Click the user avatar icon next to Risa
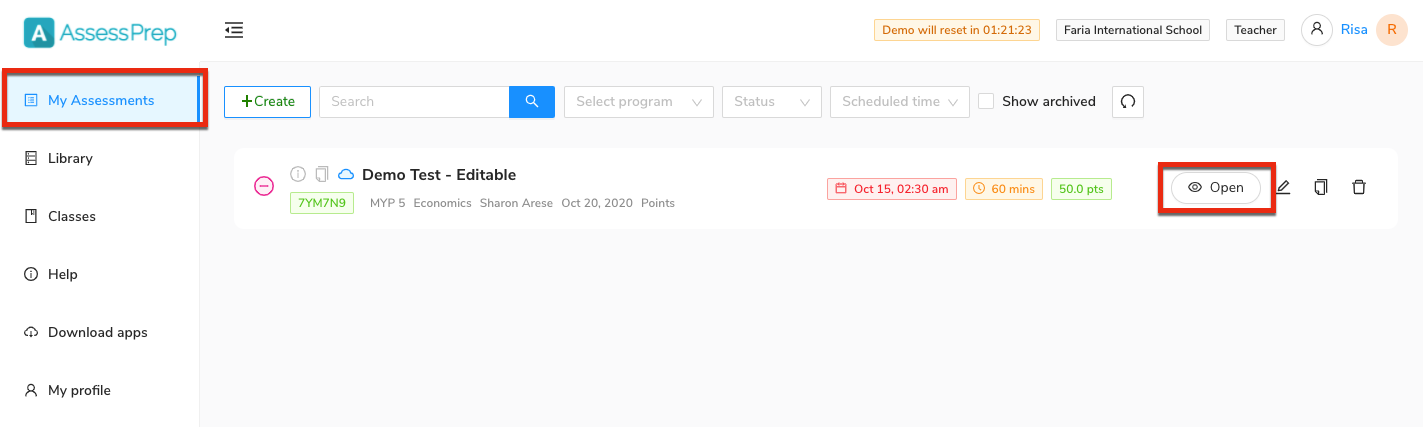The height and width of the screenshot is (427, 1423). pyautogui.click(x=1316, y=30)
